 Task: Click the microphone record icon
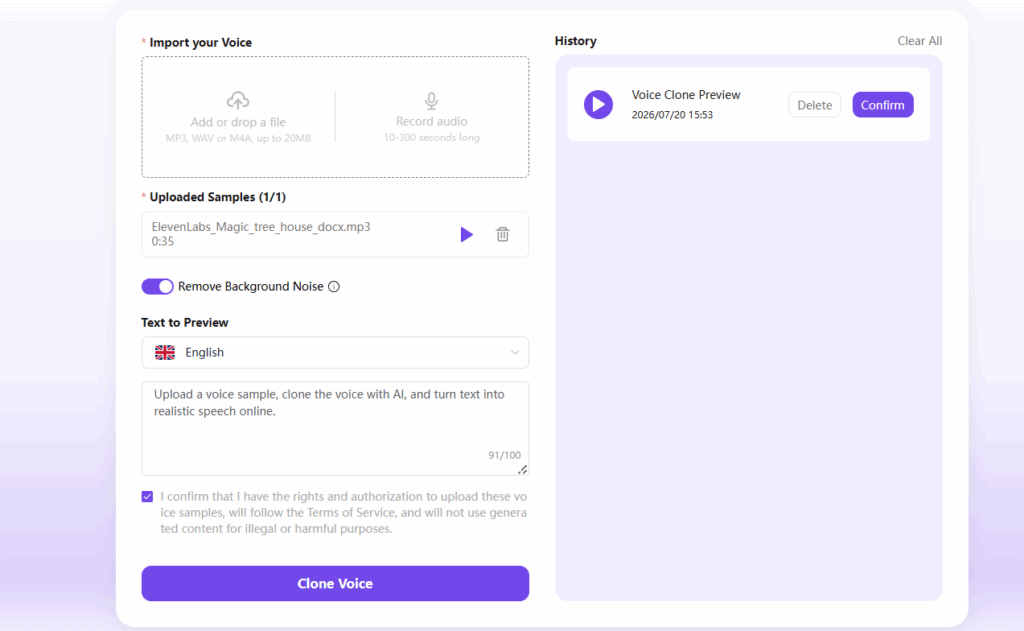[431, 101]
